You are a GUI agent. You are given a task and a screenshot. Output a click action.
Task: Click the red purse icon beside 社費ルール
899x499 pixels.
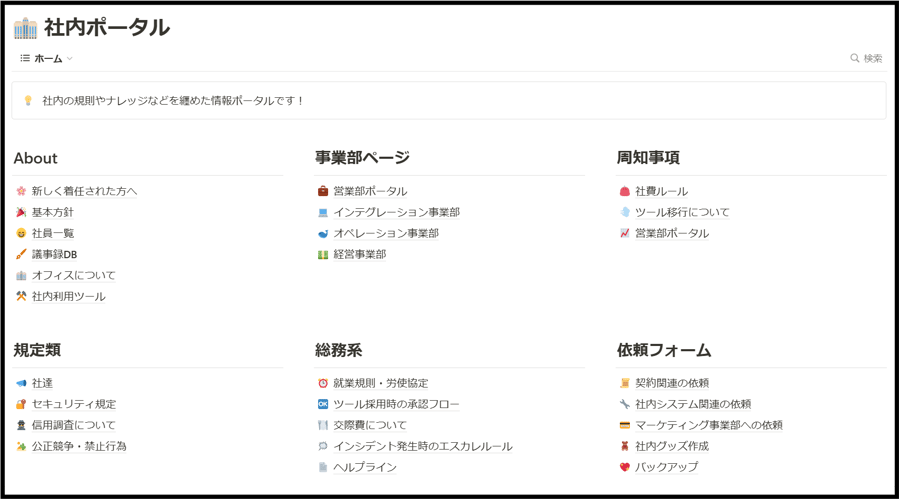[x=625, y=191]
